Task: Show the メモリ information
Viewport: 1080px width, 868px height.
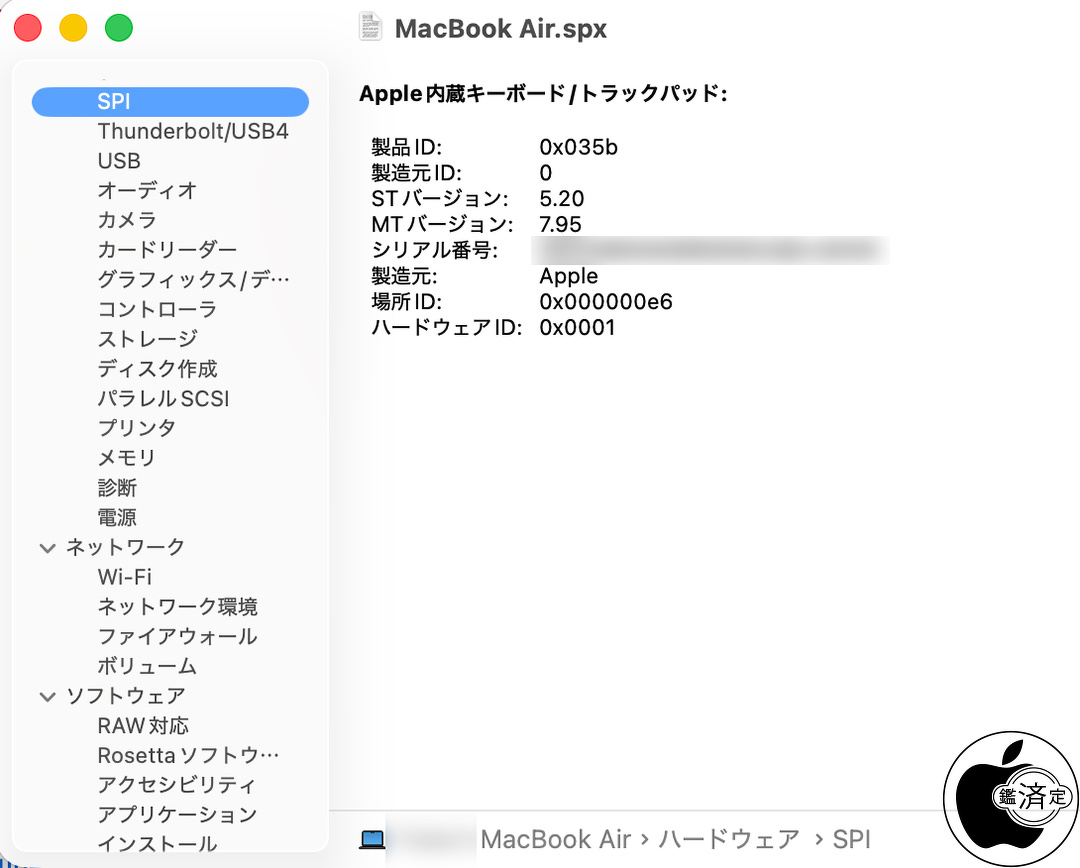Action: point(127,458)
